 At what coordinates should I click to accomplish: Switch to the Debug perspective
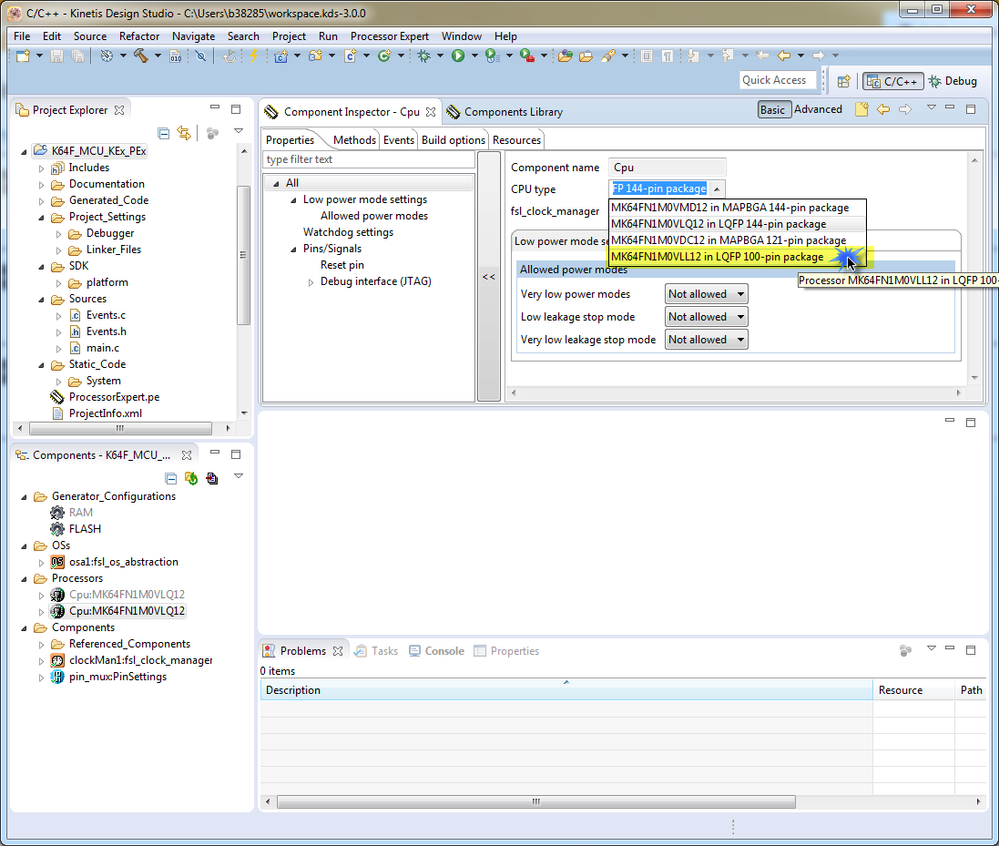(953, 81)
